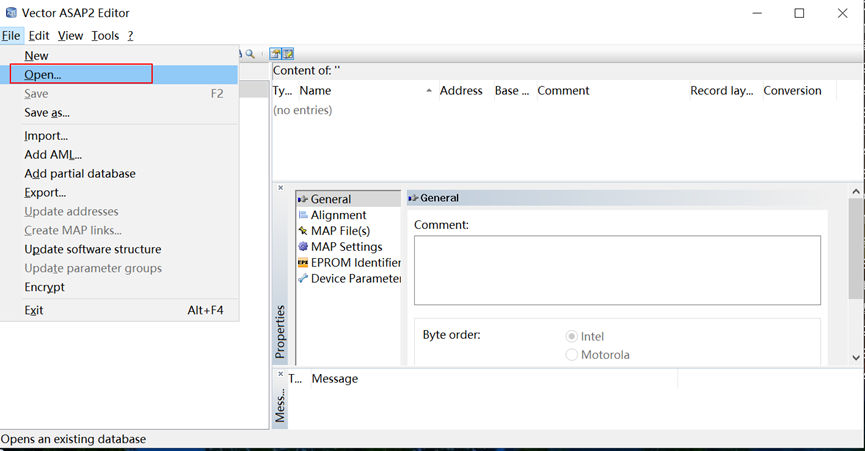Select General in the properties list
The image size is (865, 451).
click(x=348, y=199)
